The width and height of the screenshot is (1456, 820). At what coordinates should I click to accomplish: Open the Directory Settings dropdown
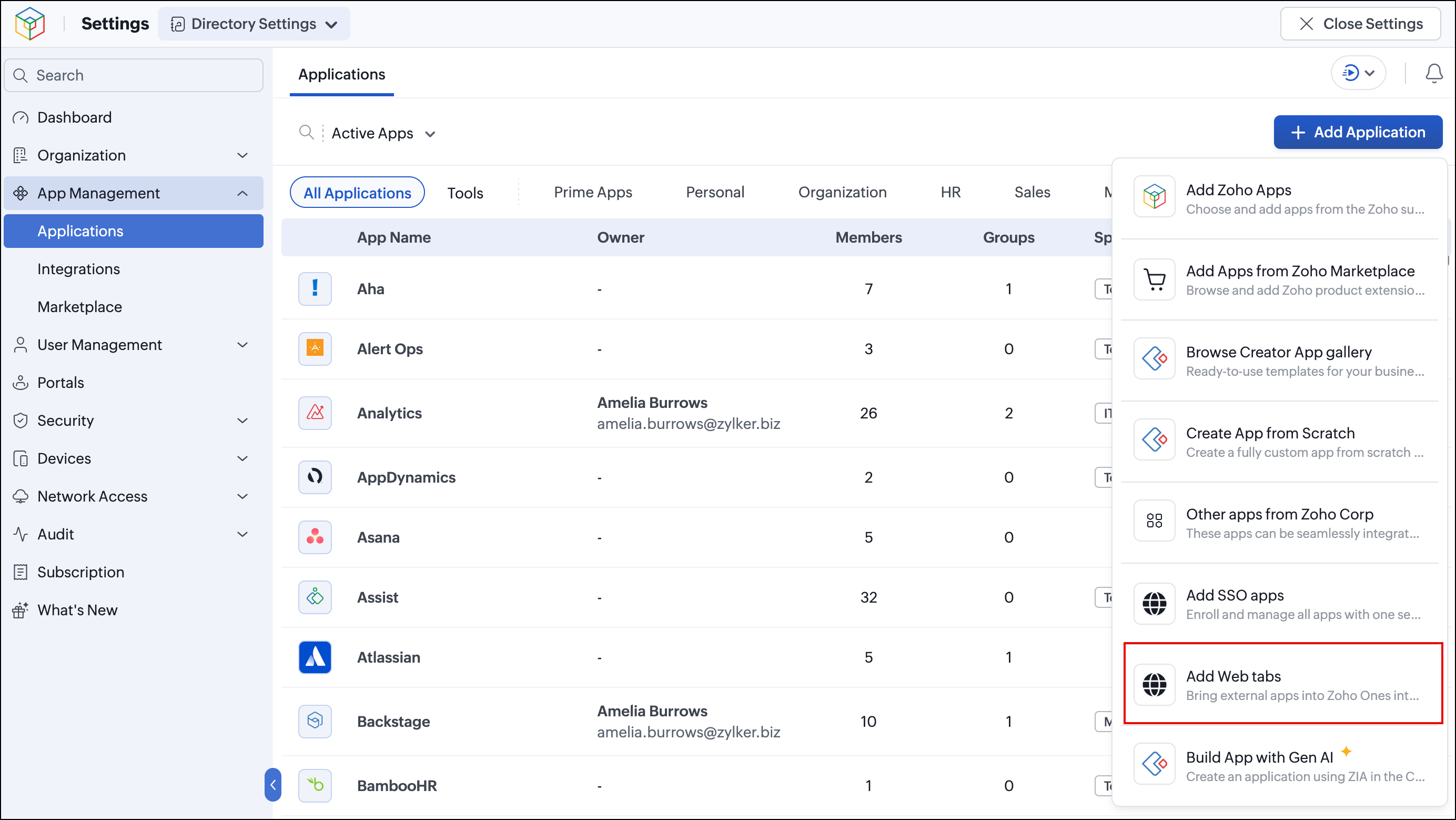click(254, 24)
